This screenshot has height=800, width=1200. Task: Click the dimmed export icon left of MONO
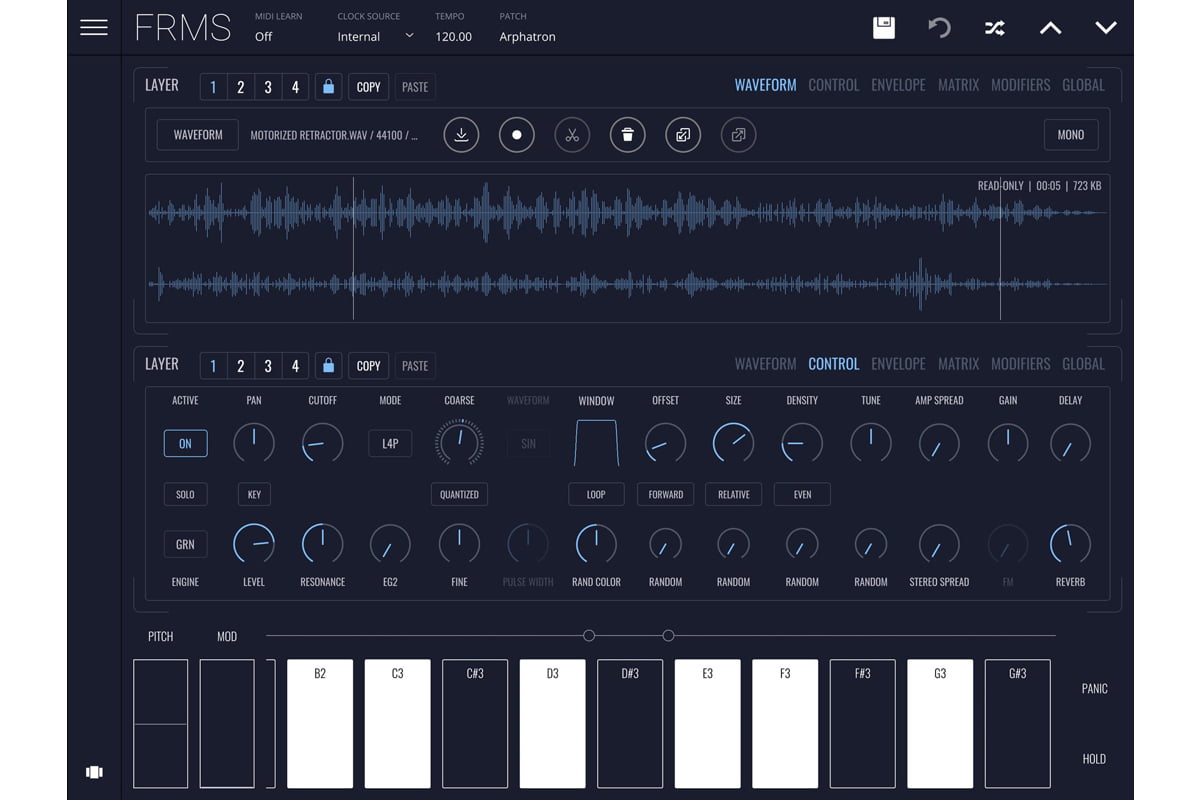tap(738, 135)
